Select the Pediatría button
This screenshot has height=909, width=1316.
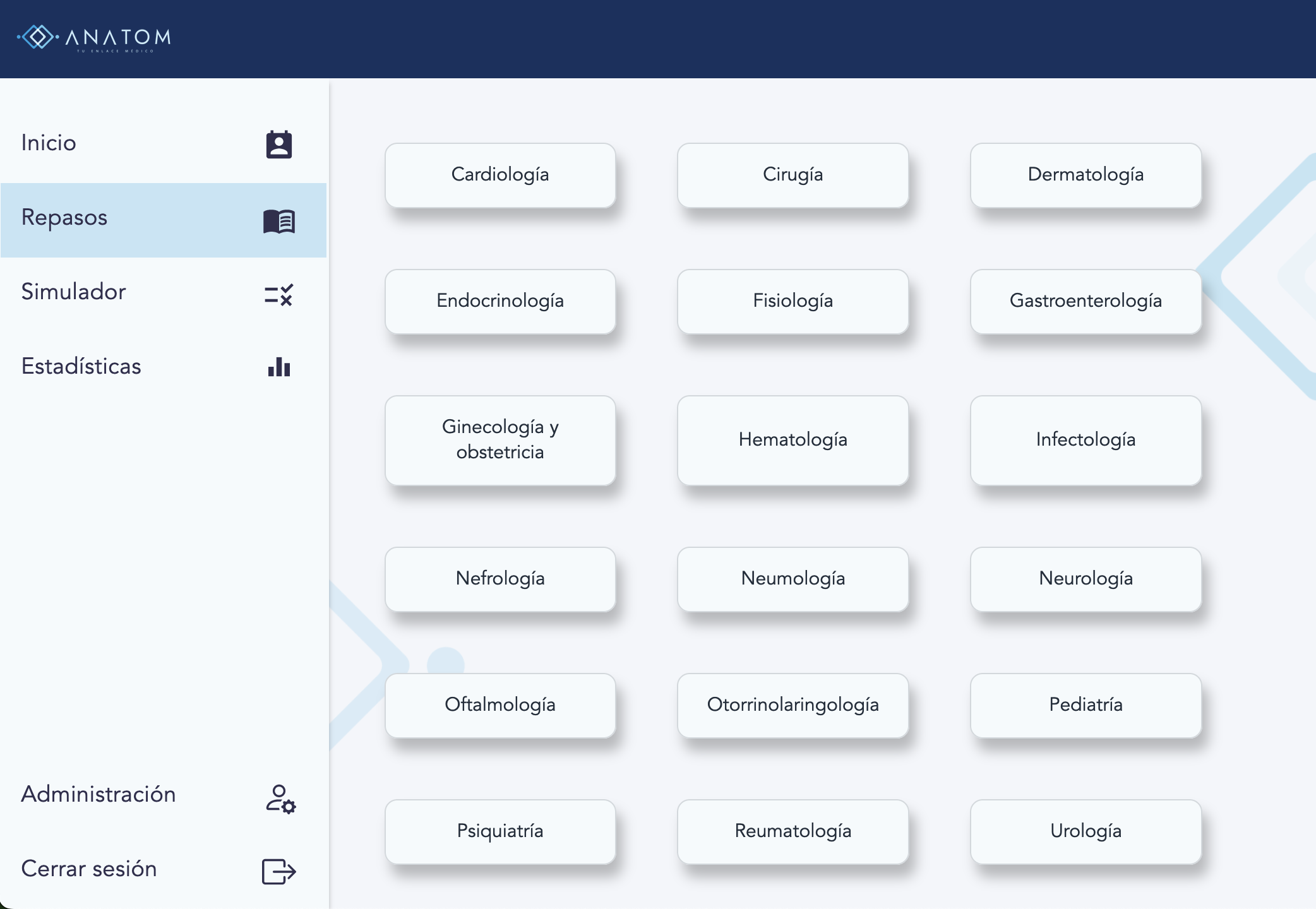(x=1086, y=705)
